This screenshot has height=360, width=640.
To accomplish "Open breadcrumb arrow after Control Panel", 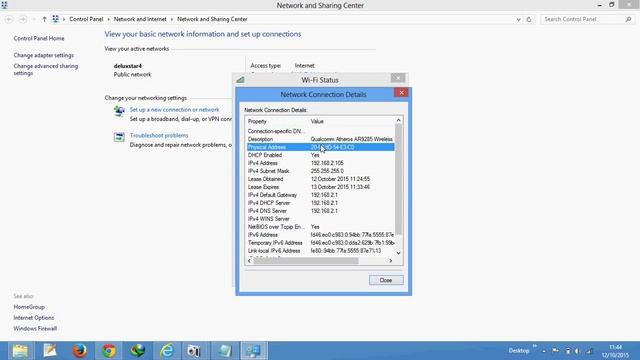I will [x=109, y=19].
